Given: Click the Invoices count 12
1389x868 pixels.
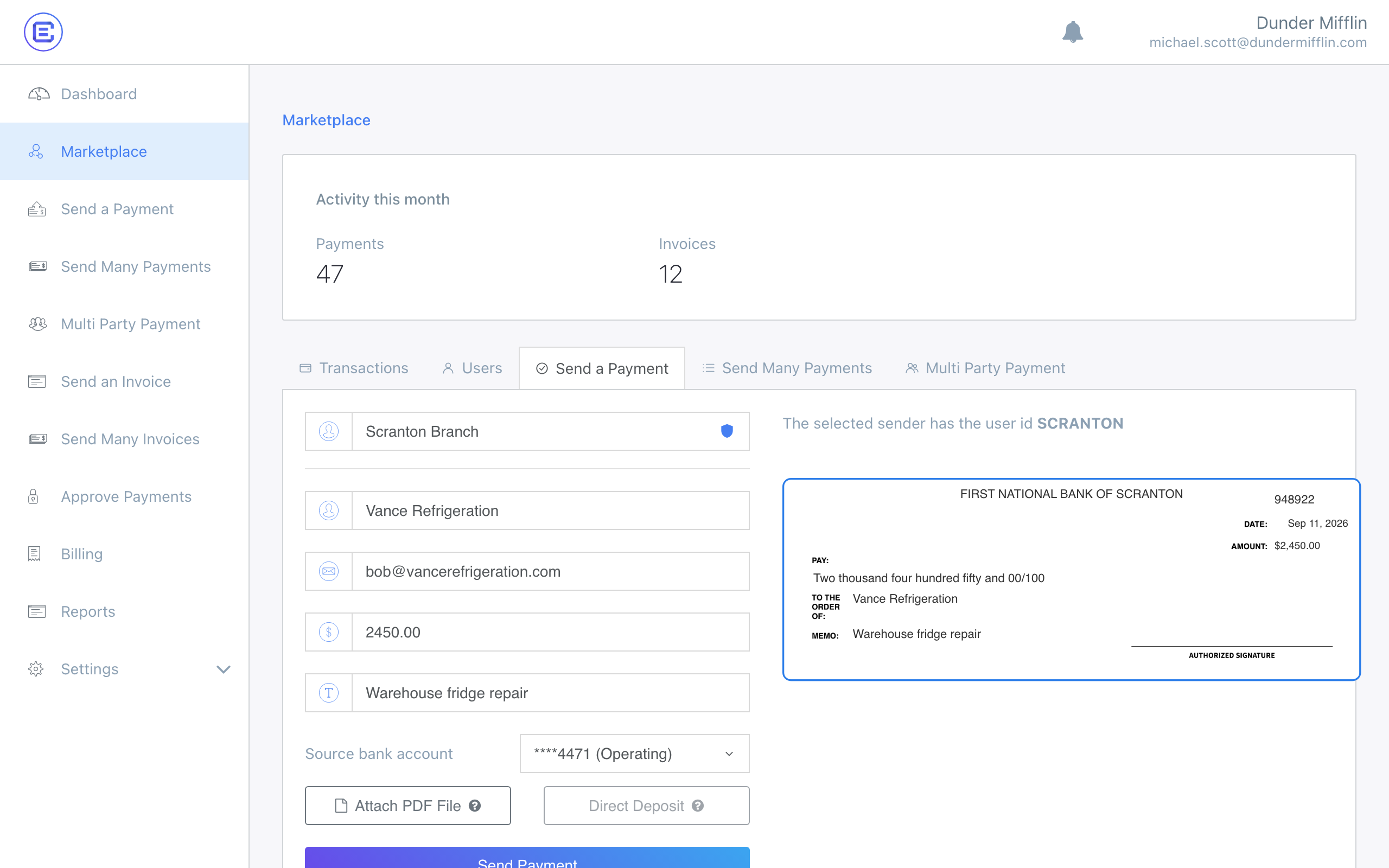Looking at the screenshot, I should click(x=671, y=274).
